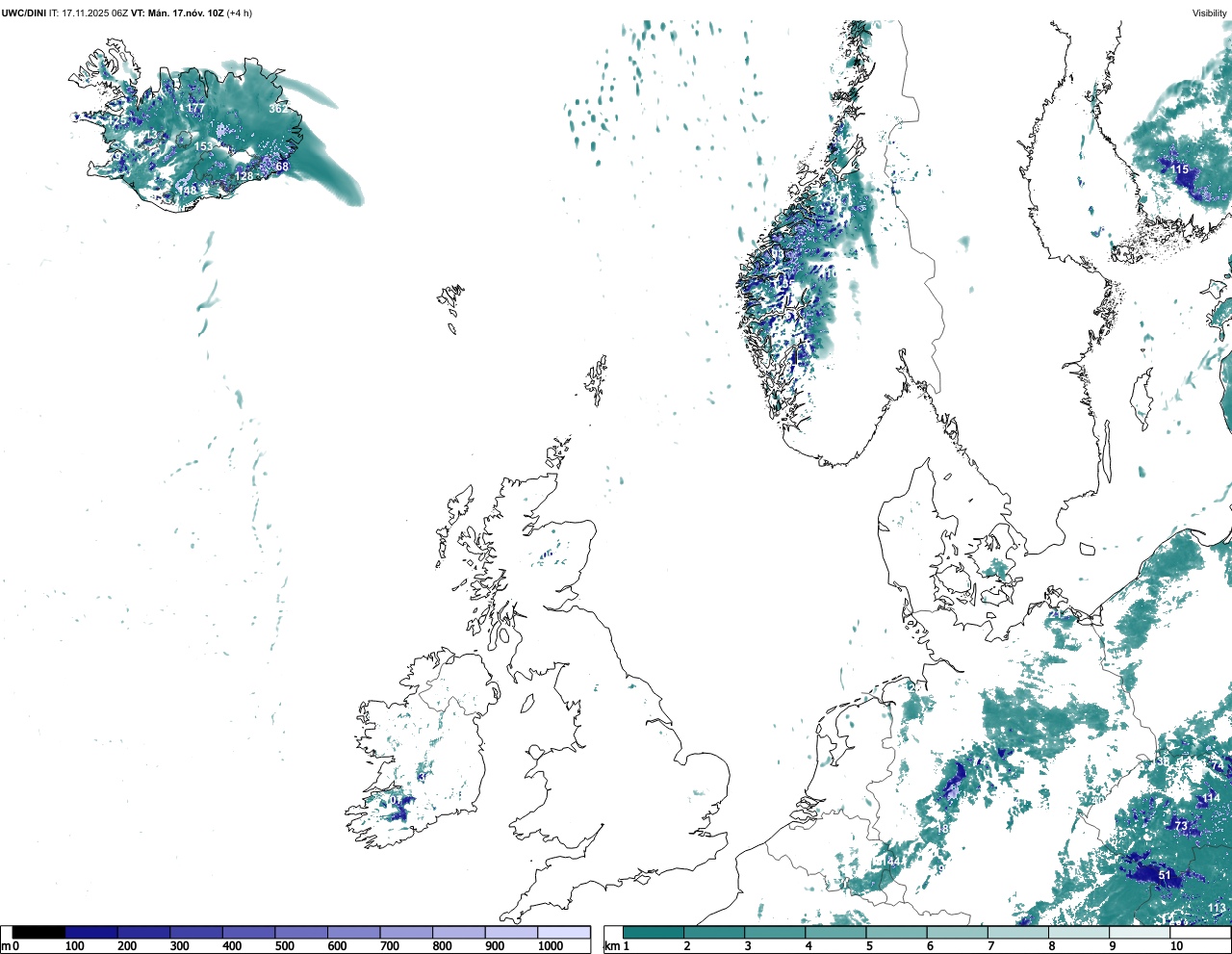
Task: Click the '1000' tick label on the metre scale
Action: 551,946
